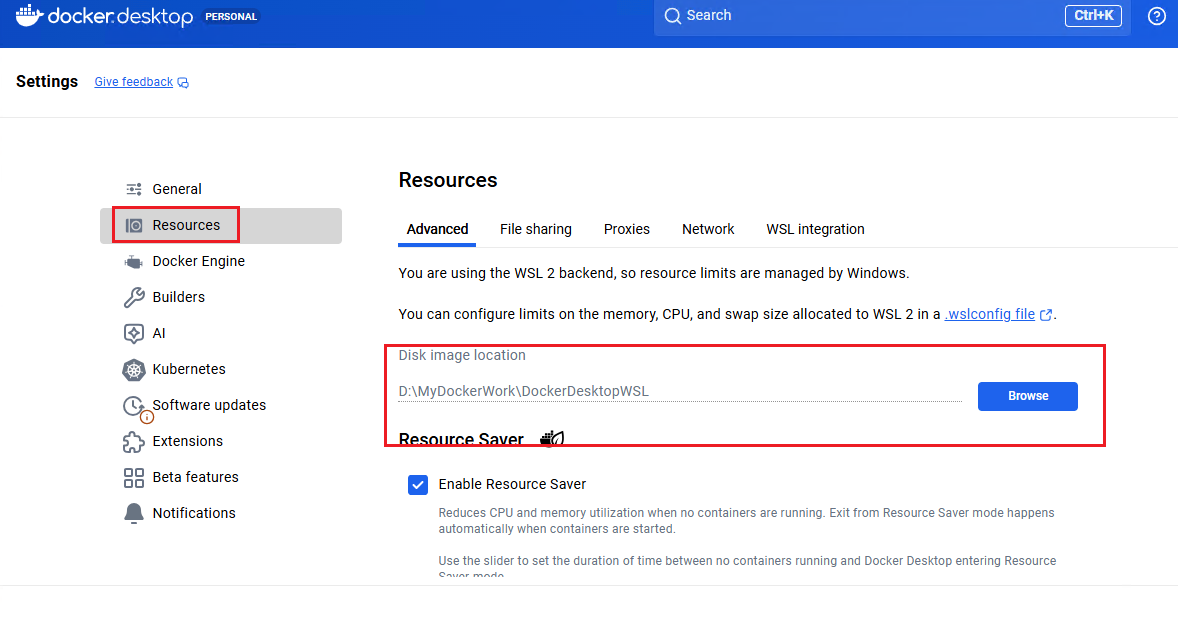Select Resources in the settings sidebar
Screen dimensions: 1178x620
(x=221, y=225)
